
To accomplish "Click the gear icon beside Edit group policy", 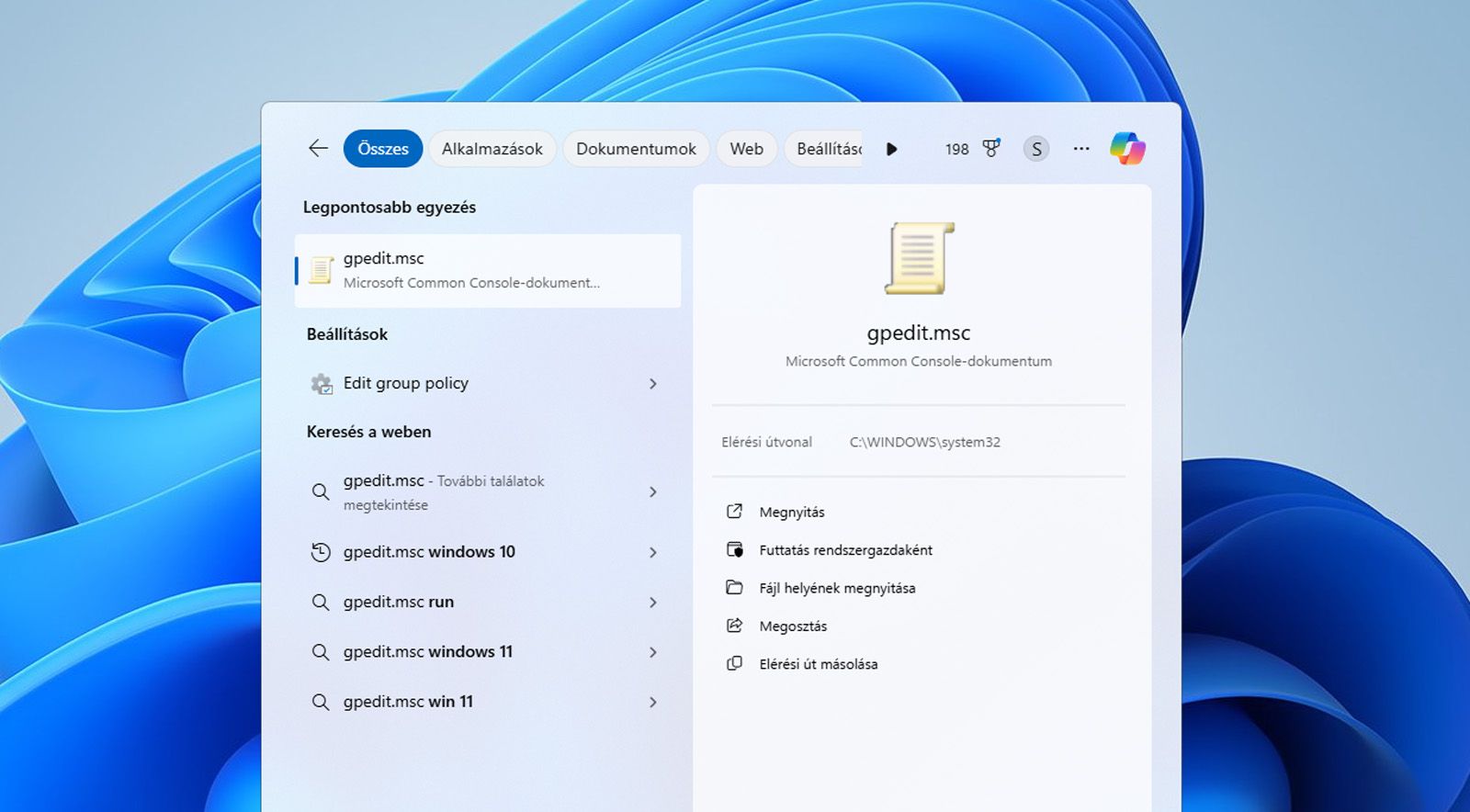I will tap(321, 384).
